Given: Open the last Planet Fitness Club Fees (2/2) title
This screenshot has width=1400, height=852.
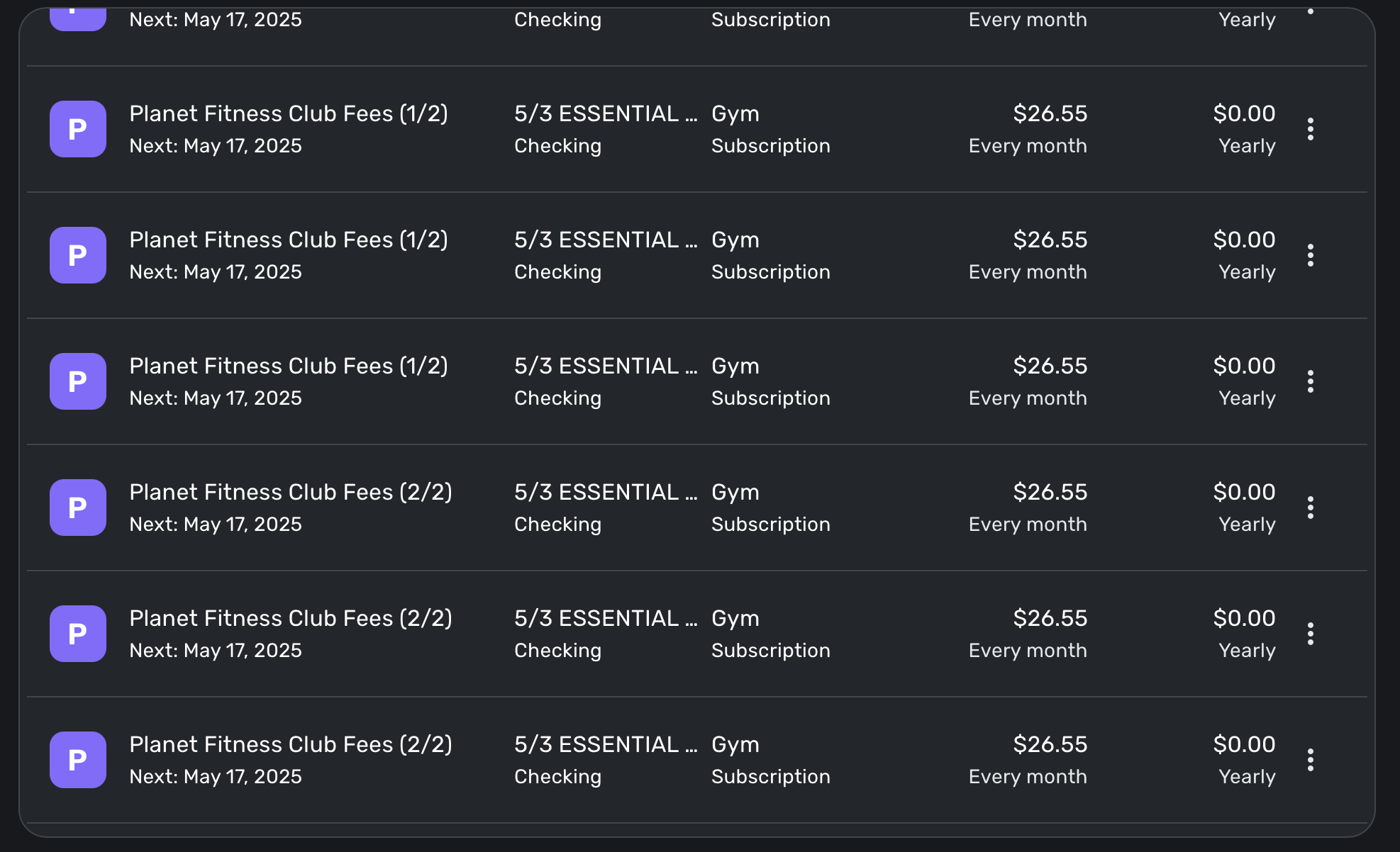Looking at the screenshot, I should 291,745.
